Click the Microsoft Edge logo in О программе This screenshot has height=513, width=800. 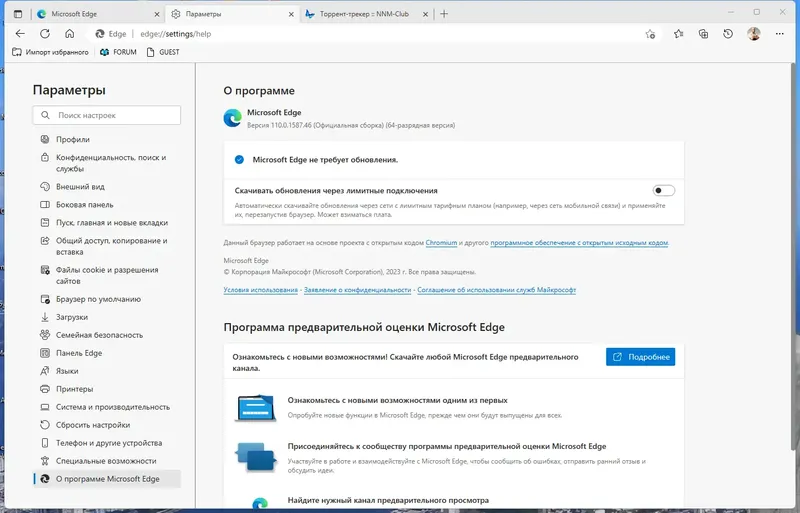[233, 118]
